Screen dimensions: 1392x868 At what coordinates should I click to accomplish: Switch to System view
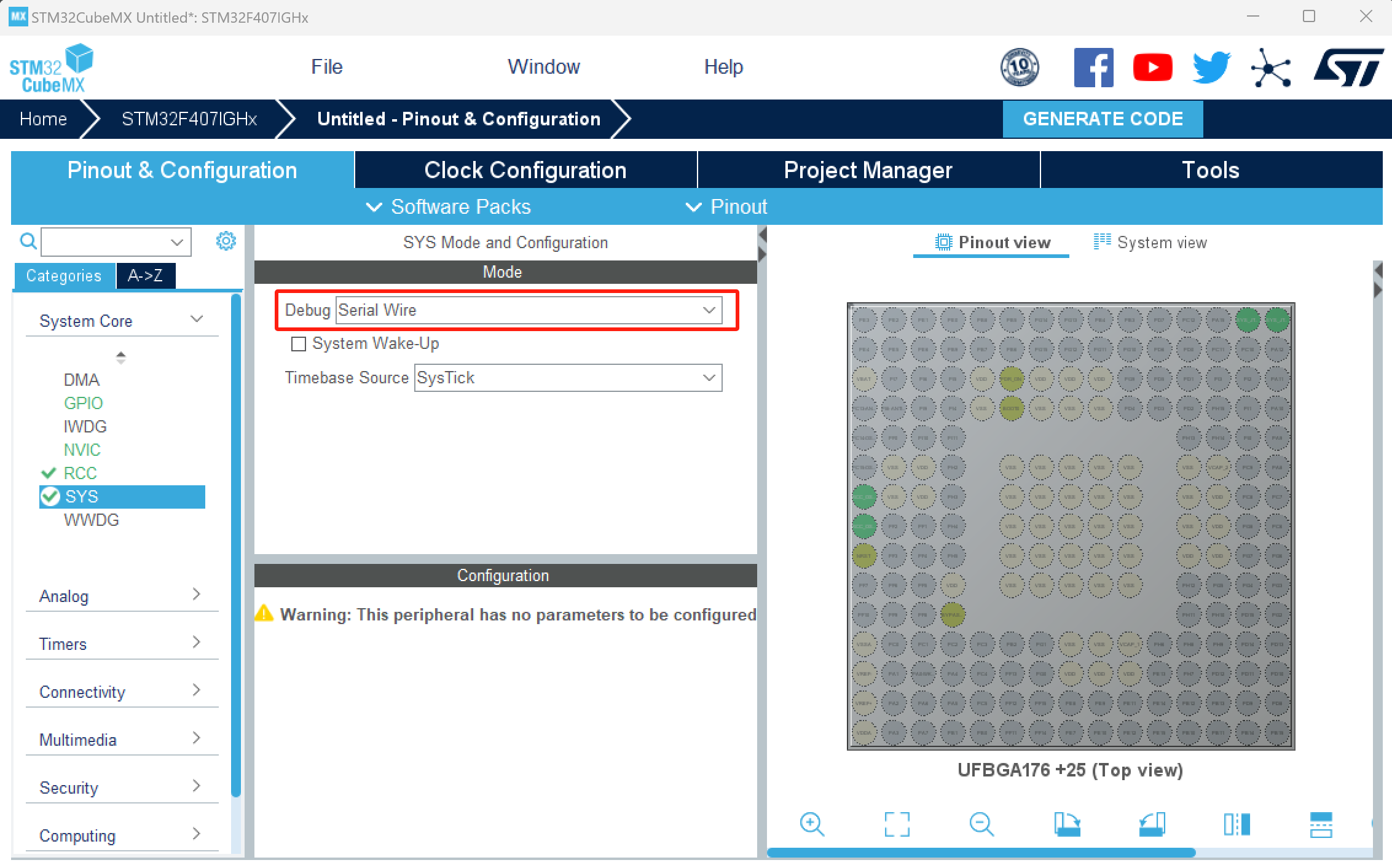(1150, 243)
